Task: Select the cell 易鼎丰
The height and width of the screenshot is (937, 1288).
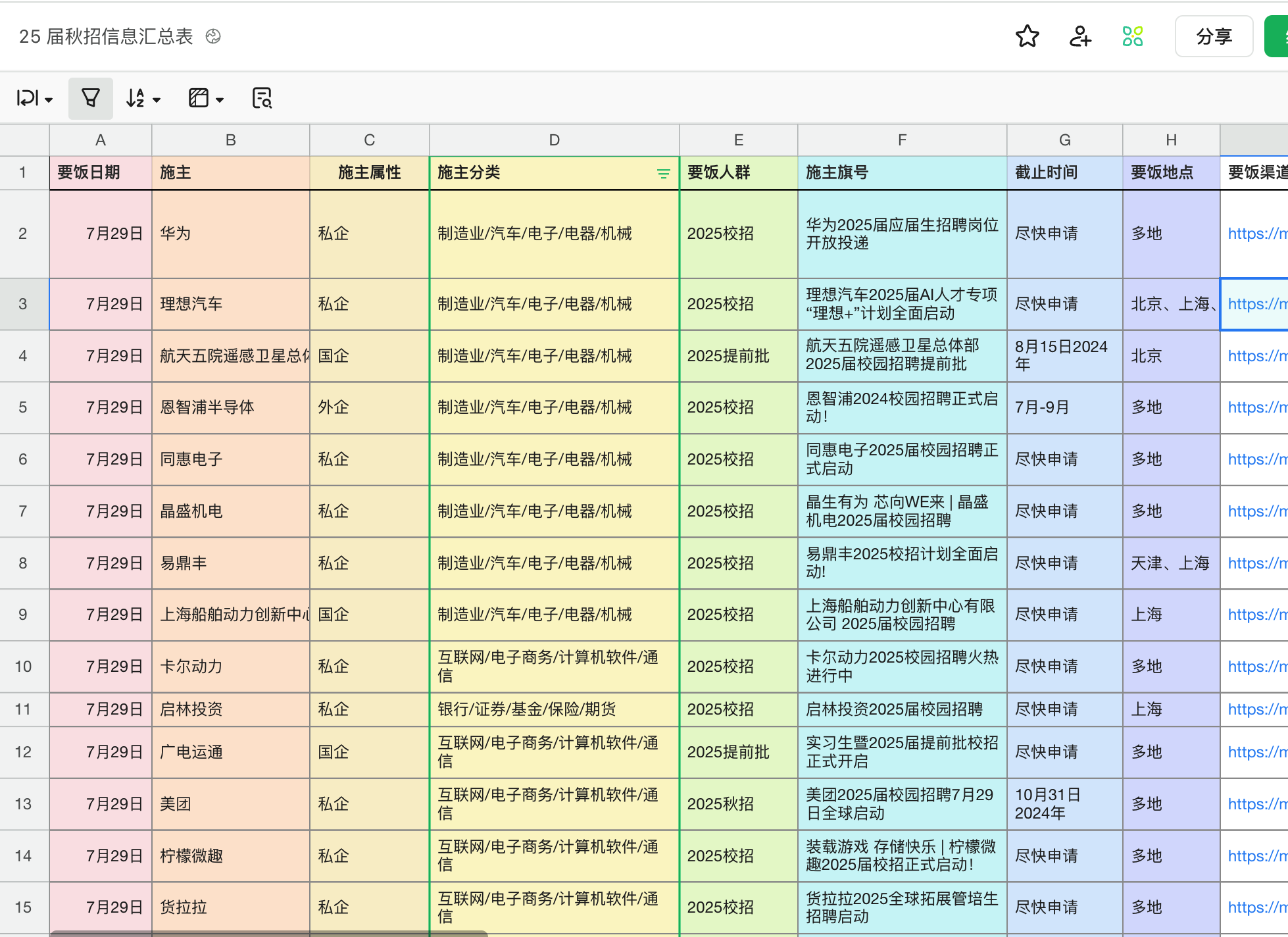Action: point(231,563)
